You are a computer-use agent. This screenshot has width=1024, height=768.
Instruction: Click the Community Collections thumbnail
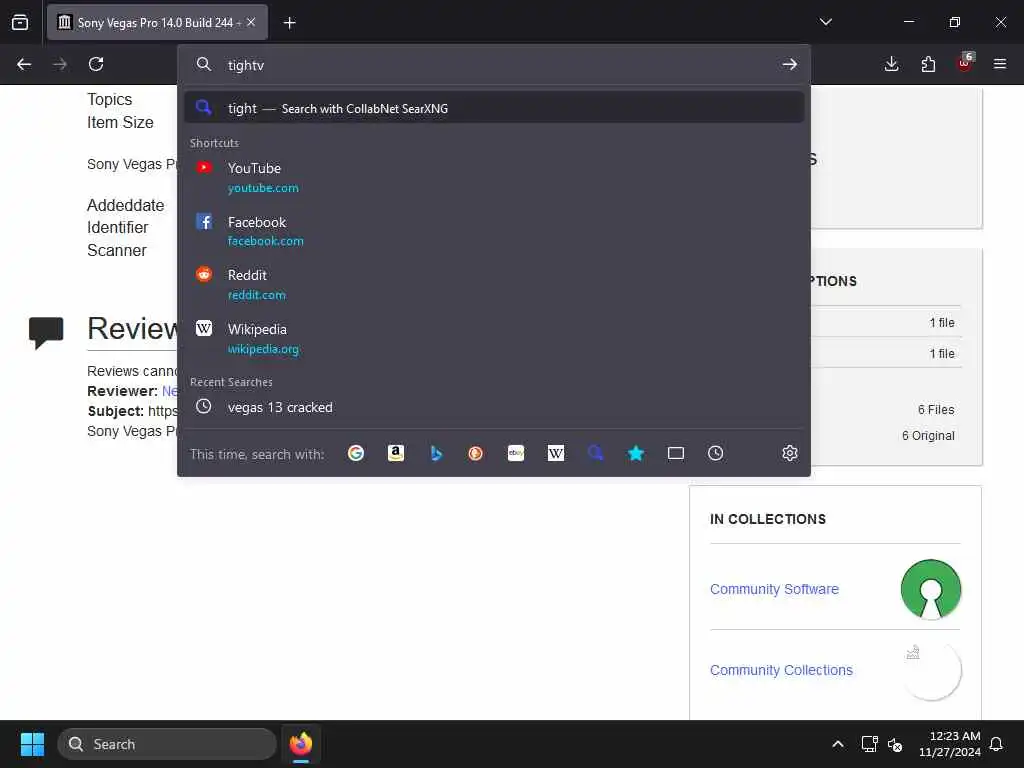[x=931, y=670]
